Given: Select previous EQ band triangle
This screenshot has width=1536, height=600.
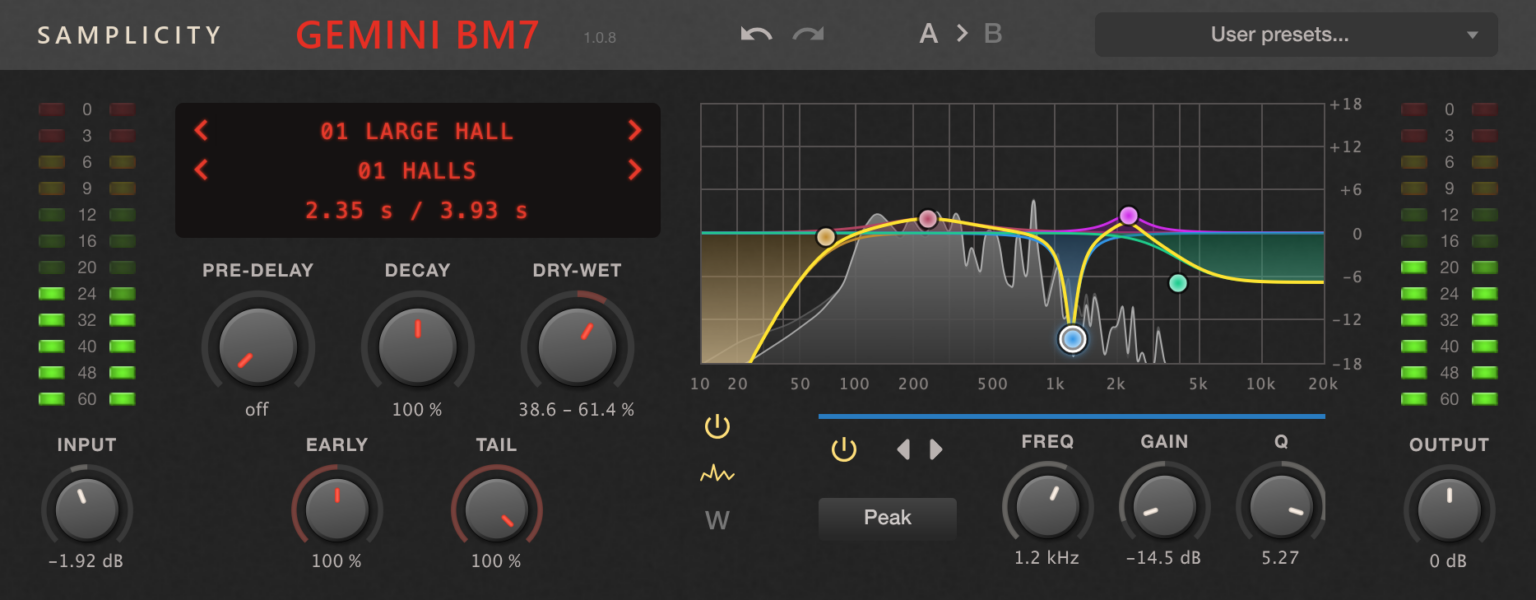Looking at the screenshot, I should tap(903, 450).
